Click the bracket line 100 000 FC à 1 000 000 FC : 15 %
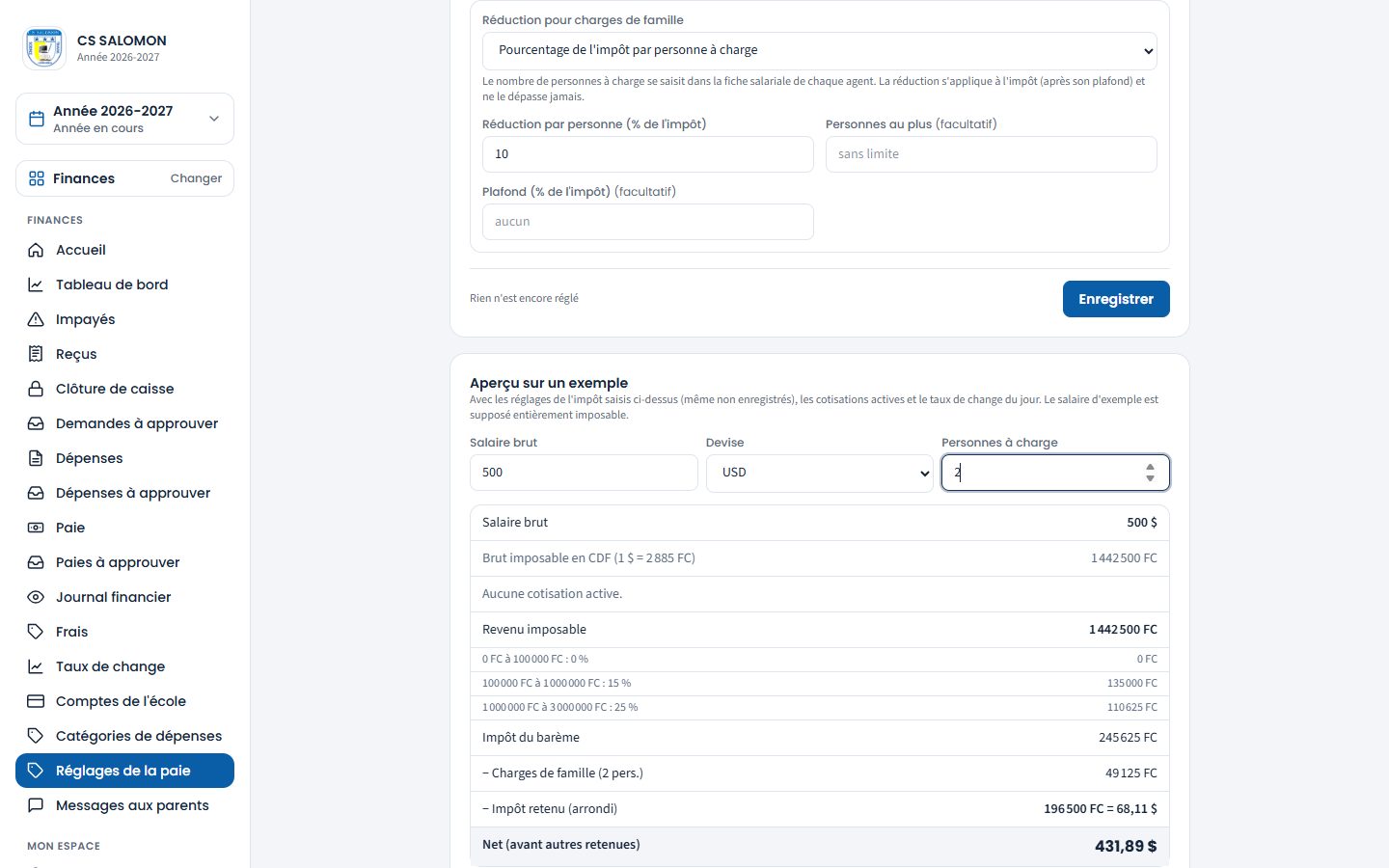Viewport: 1389px width, 868px height. pos(557,683)
